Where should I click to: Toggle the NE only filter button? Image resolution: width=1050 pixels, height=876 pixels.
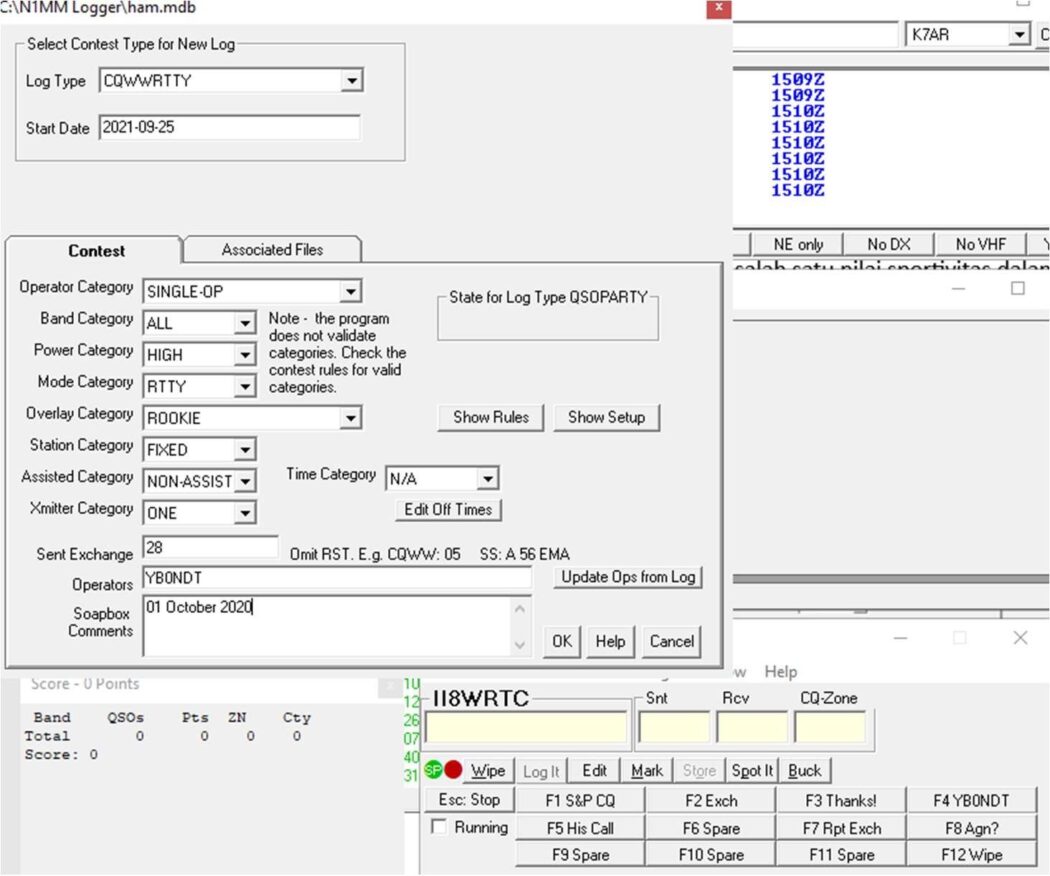click(797, 244)
